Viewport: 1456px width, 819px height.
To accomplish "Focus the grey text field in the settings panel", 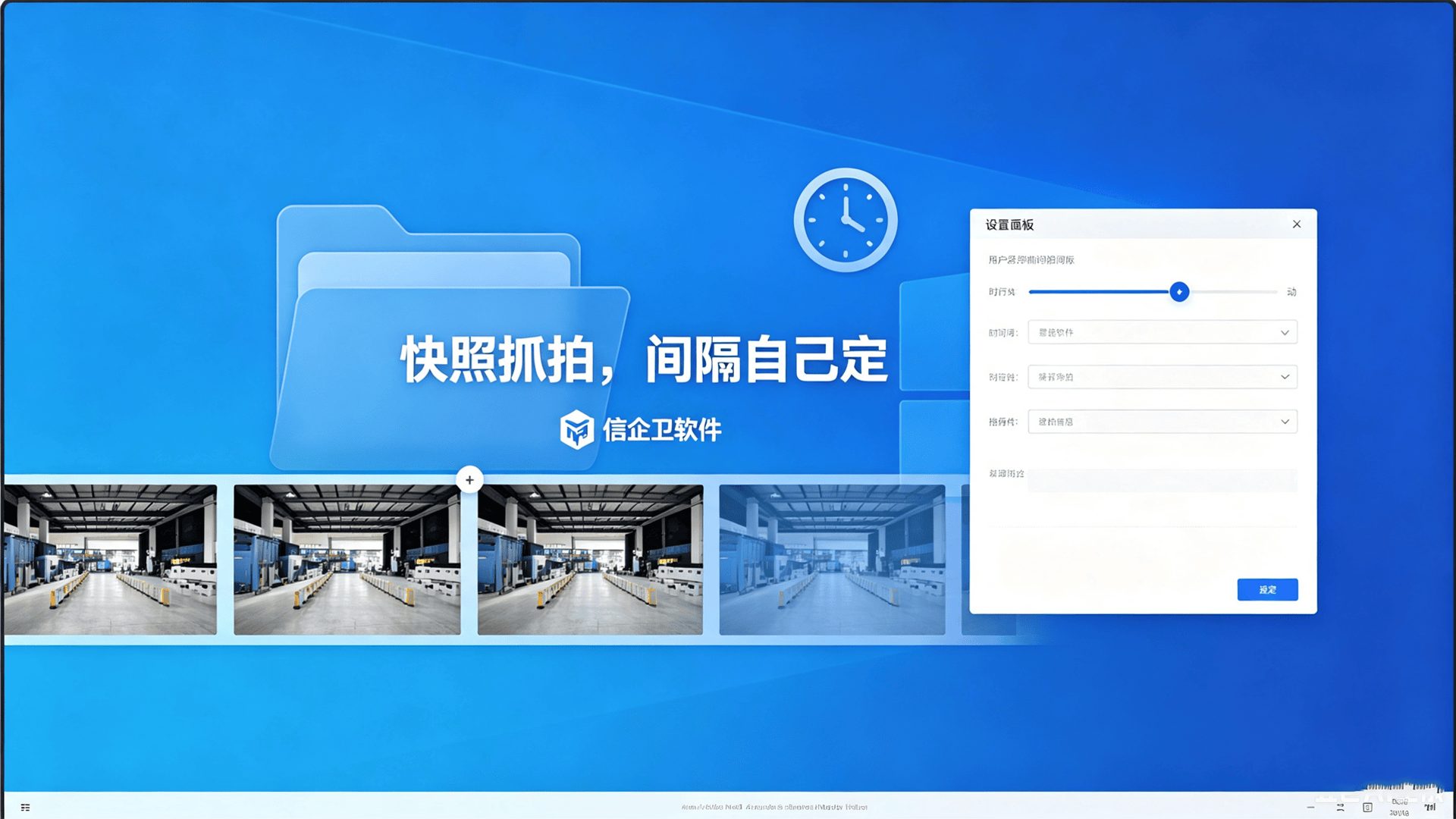I will (x=1163, y=480).
